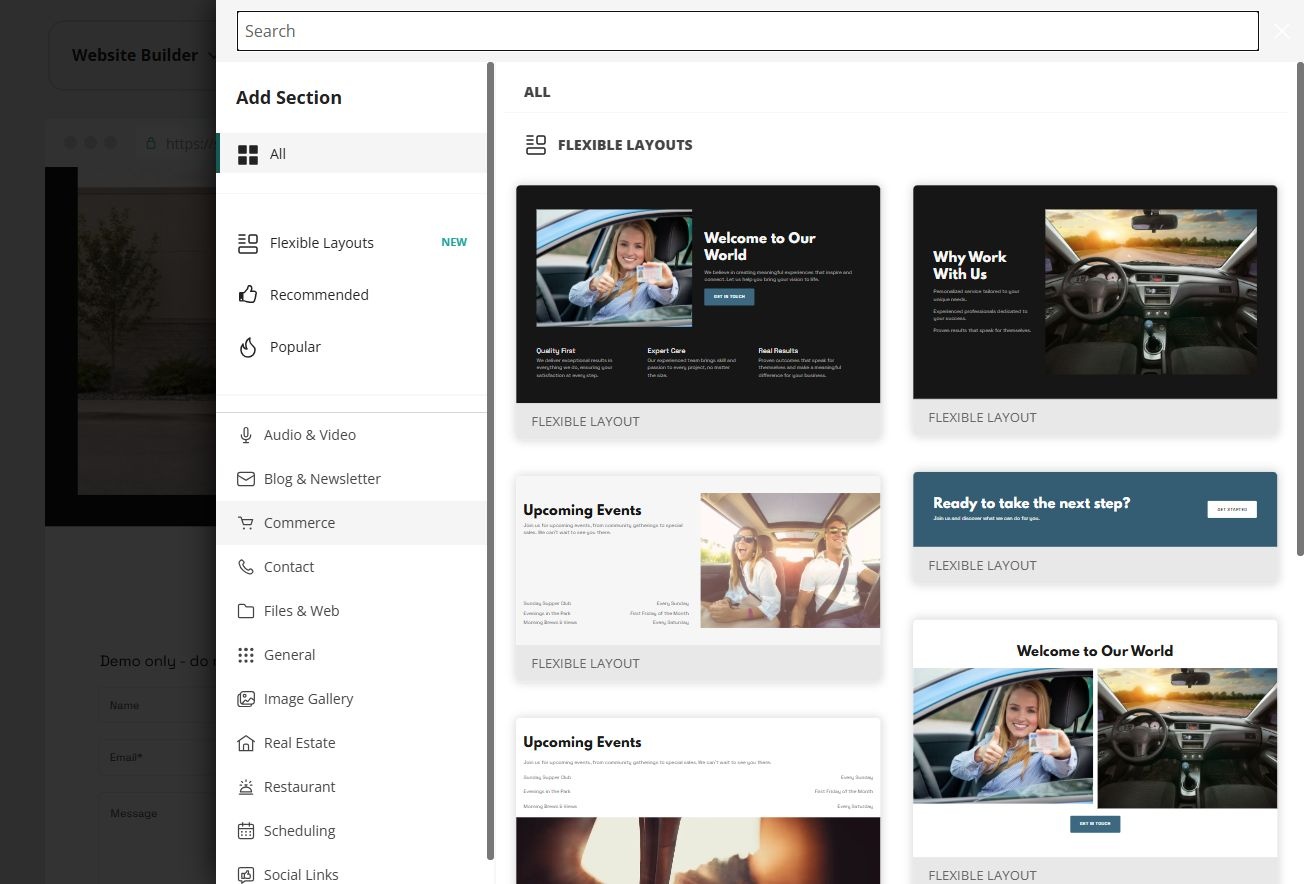Click the Email field in background form
The width and height of the screenshot is (1304, 884).
coord(157,757)
